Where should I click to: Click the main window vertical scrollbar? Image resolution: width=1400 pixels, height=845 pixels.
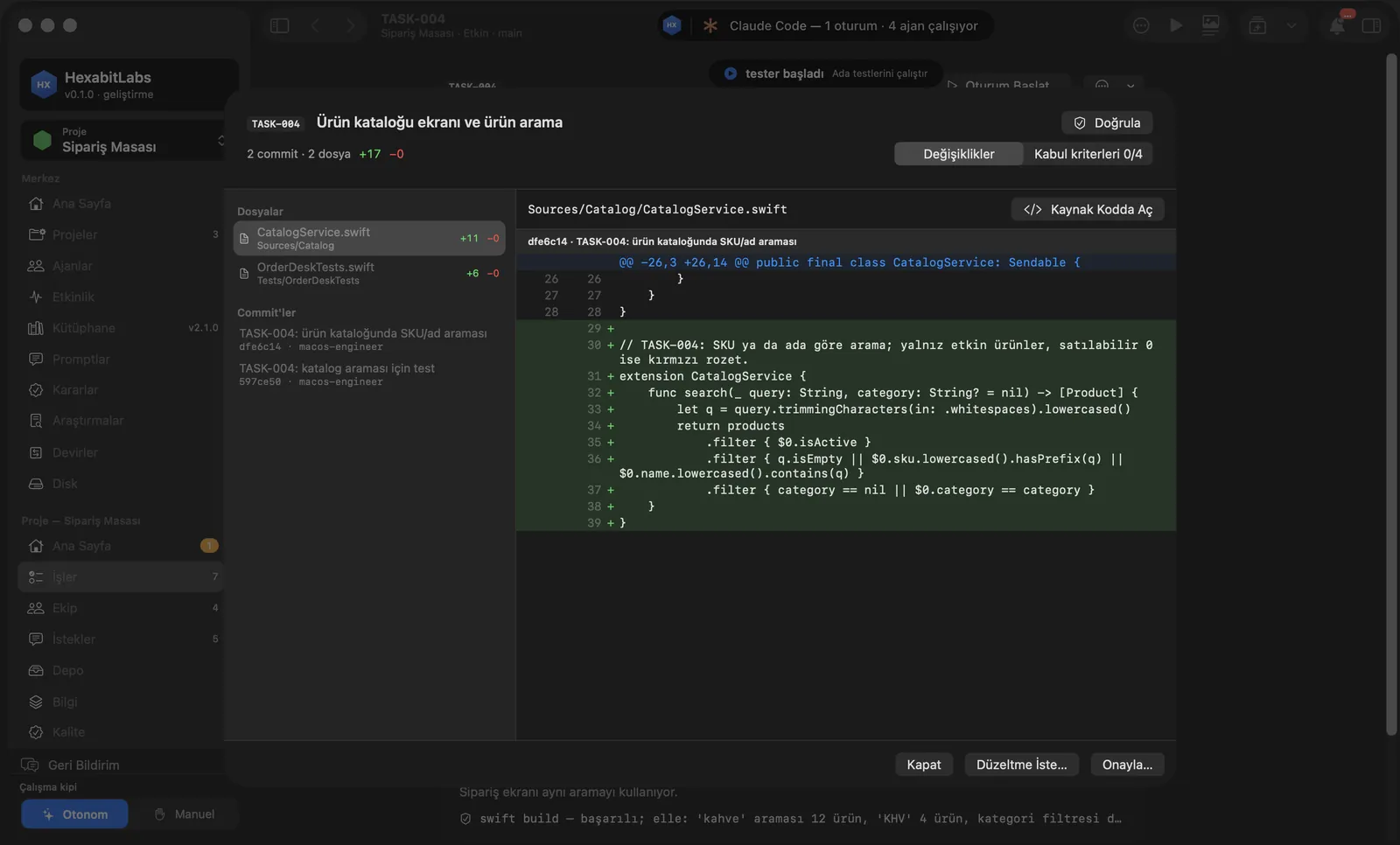(1391, 394)
